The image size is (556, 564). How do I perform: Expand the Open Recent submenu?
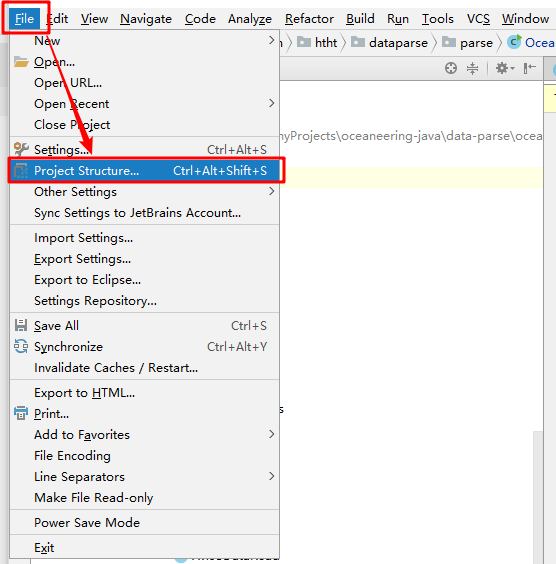pos(144,104)
